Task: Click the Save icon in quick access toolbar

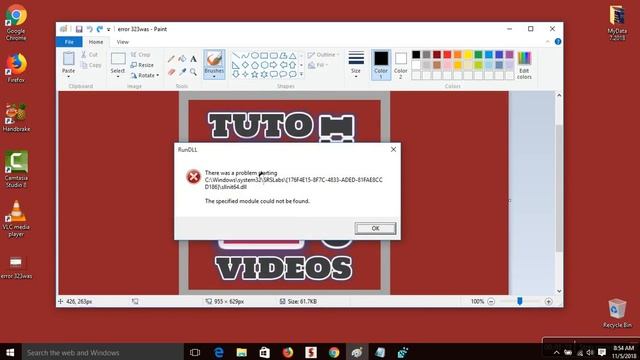Action: point(79,29)
